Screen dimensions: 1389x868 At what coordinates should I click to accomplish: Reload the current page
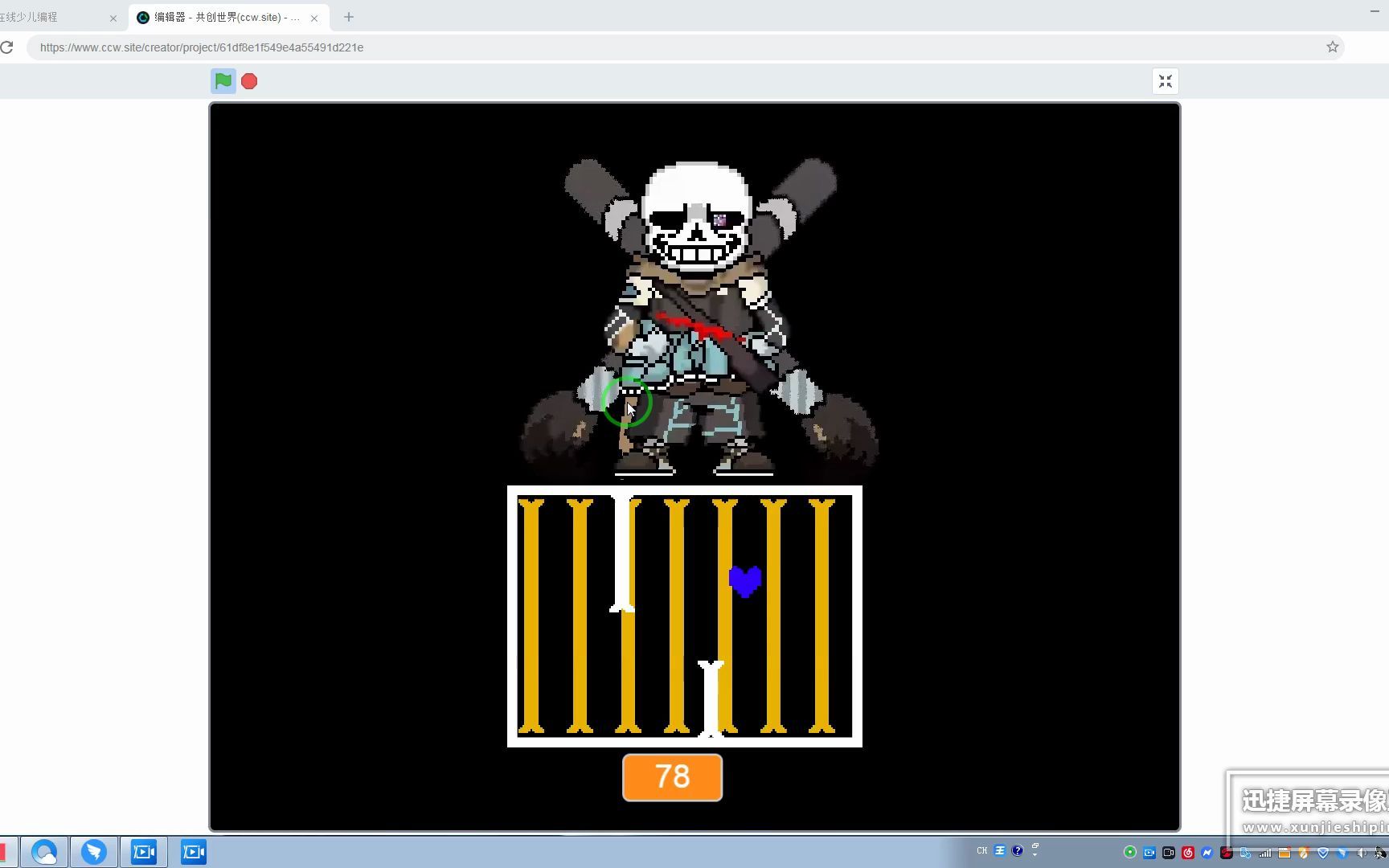point(7,47)
